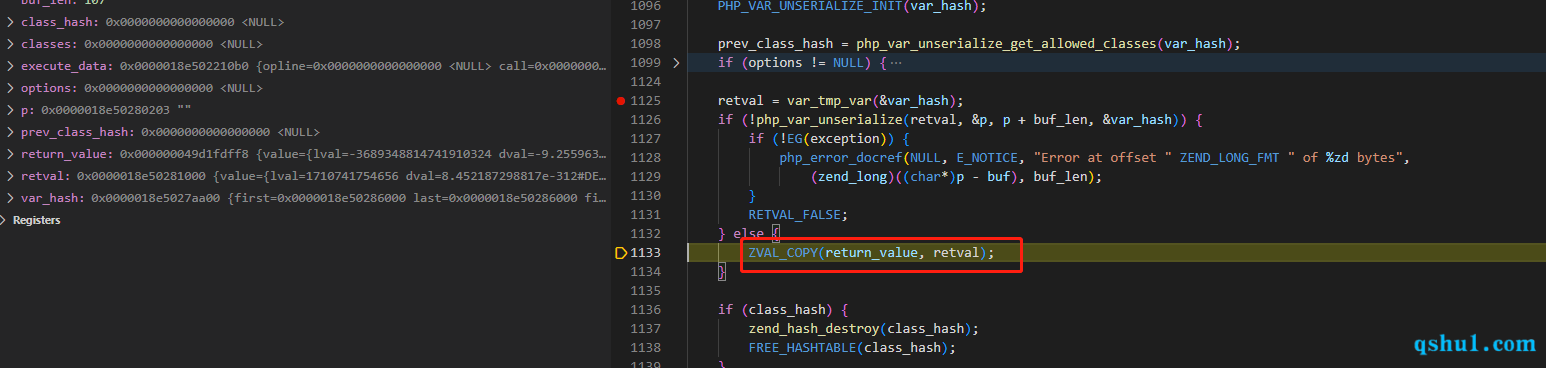Expand the classes variable row
This screenshot has width=1546, height=368.
coord(9,44)
